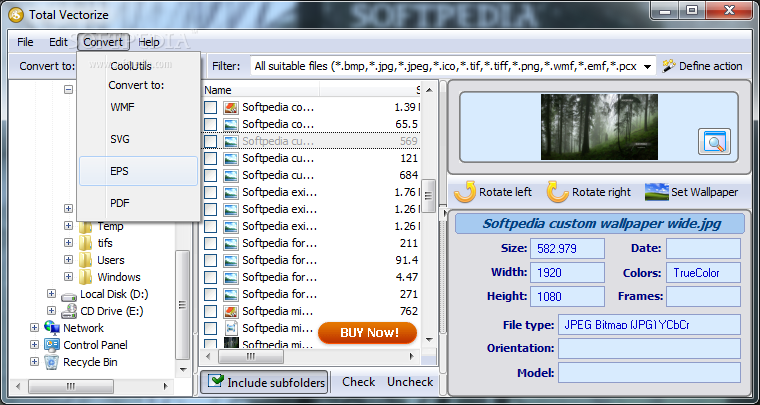This screenshot has width=760, height=405.
Task: Check the box for the 91.4 file row
Action: (210, 260)
